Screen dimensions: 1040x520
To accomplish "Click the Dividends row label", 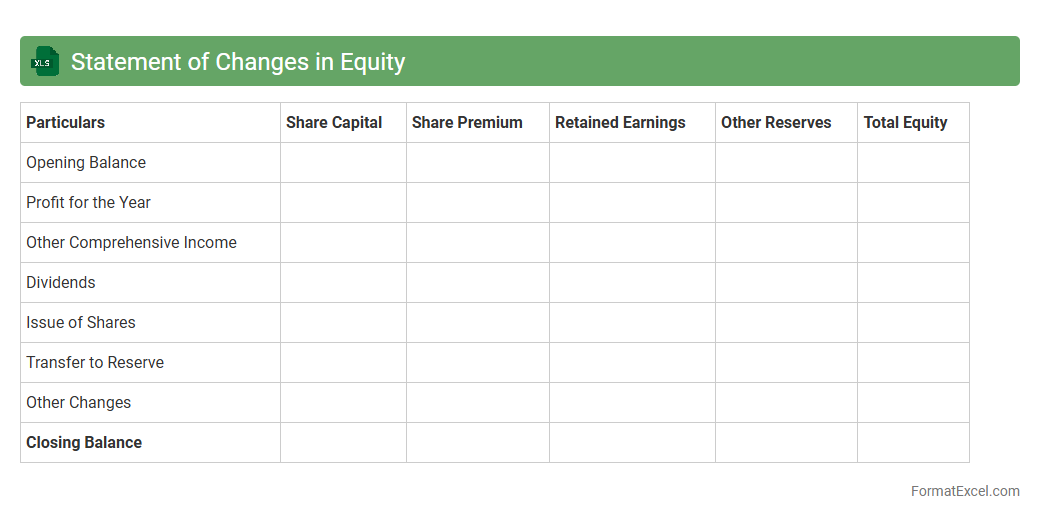I will (x=61, y=282).
